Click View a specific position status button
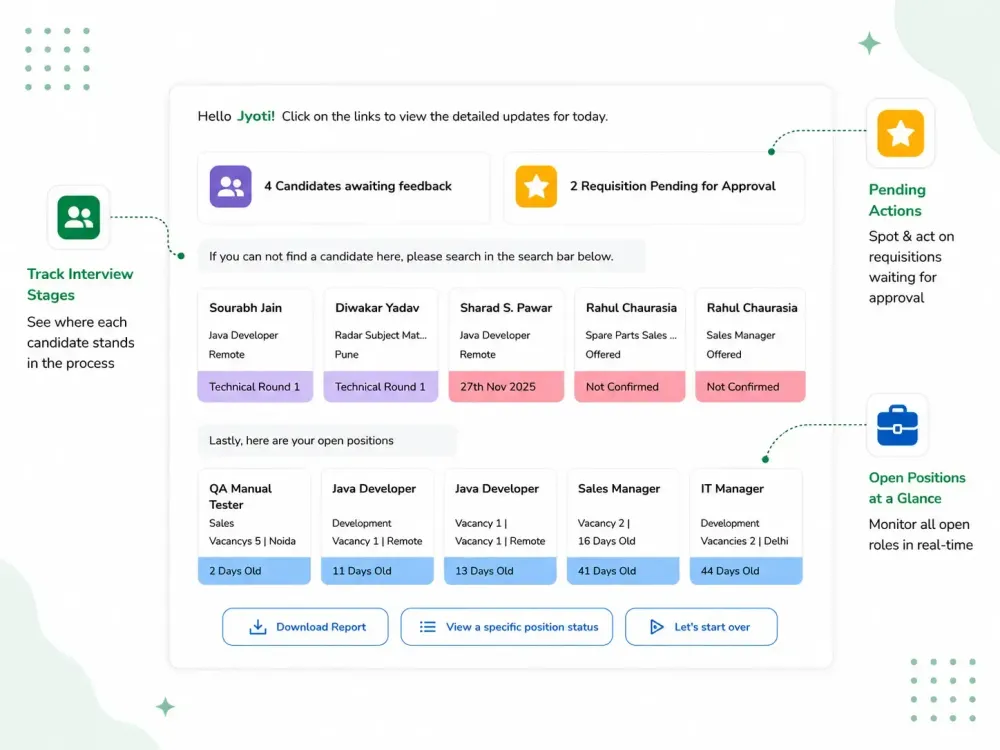This screenshot has width=1000, height=750. click(506, 627)
